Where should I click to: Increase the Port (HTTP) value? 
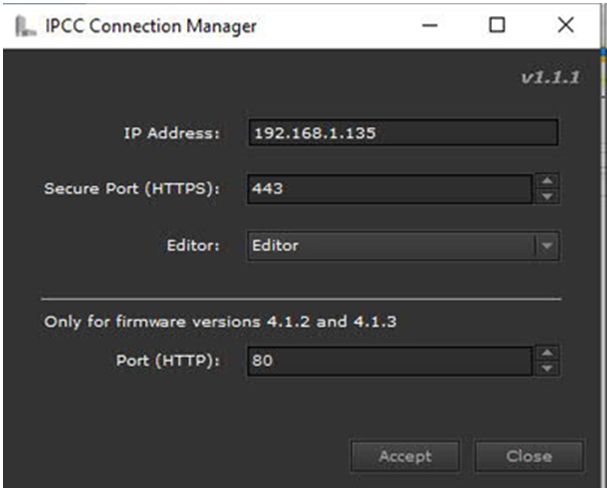[547, 353]
